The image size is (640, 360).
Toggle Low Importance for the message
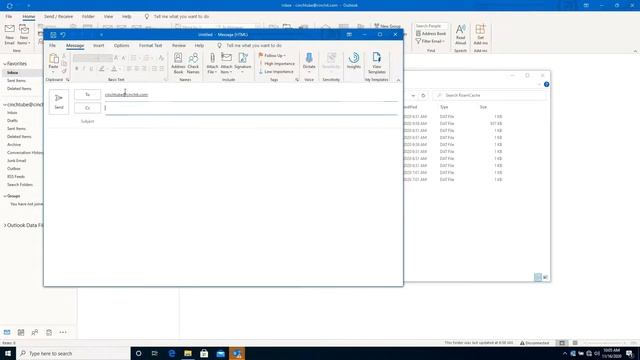tap(276, 71)
